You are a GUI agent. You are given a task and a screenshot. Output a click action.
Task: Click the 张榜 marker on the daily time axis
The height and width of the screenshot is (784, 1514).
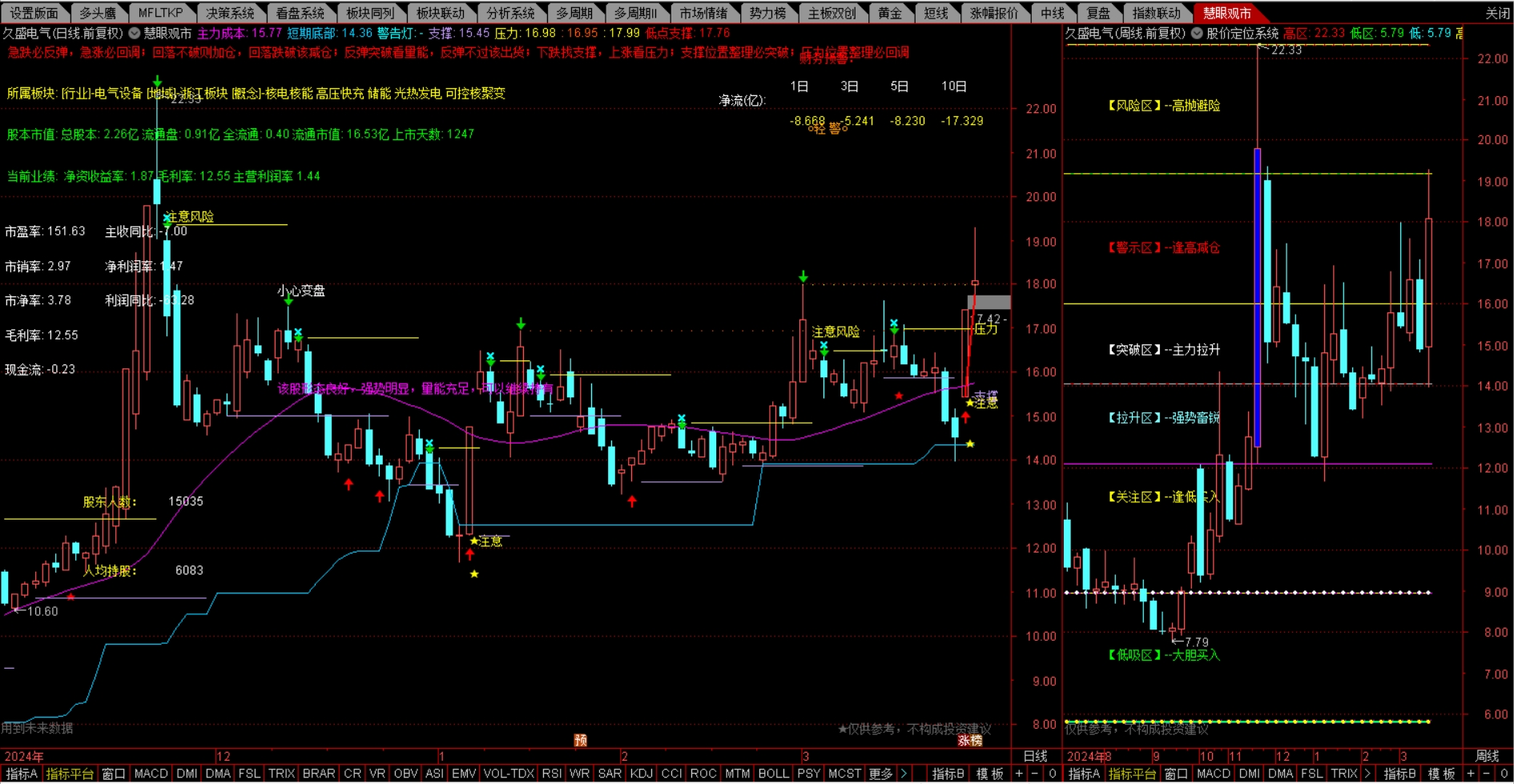[970, 741]
